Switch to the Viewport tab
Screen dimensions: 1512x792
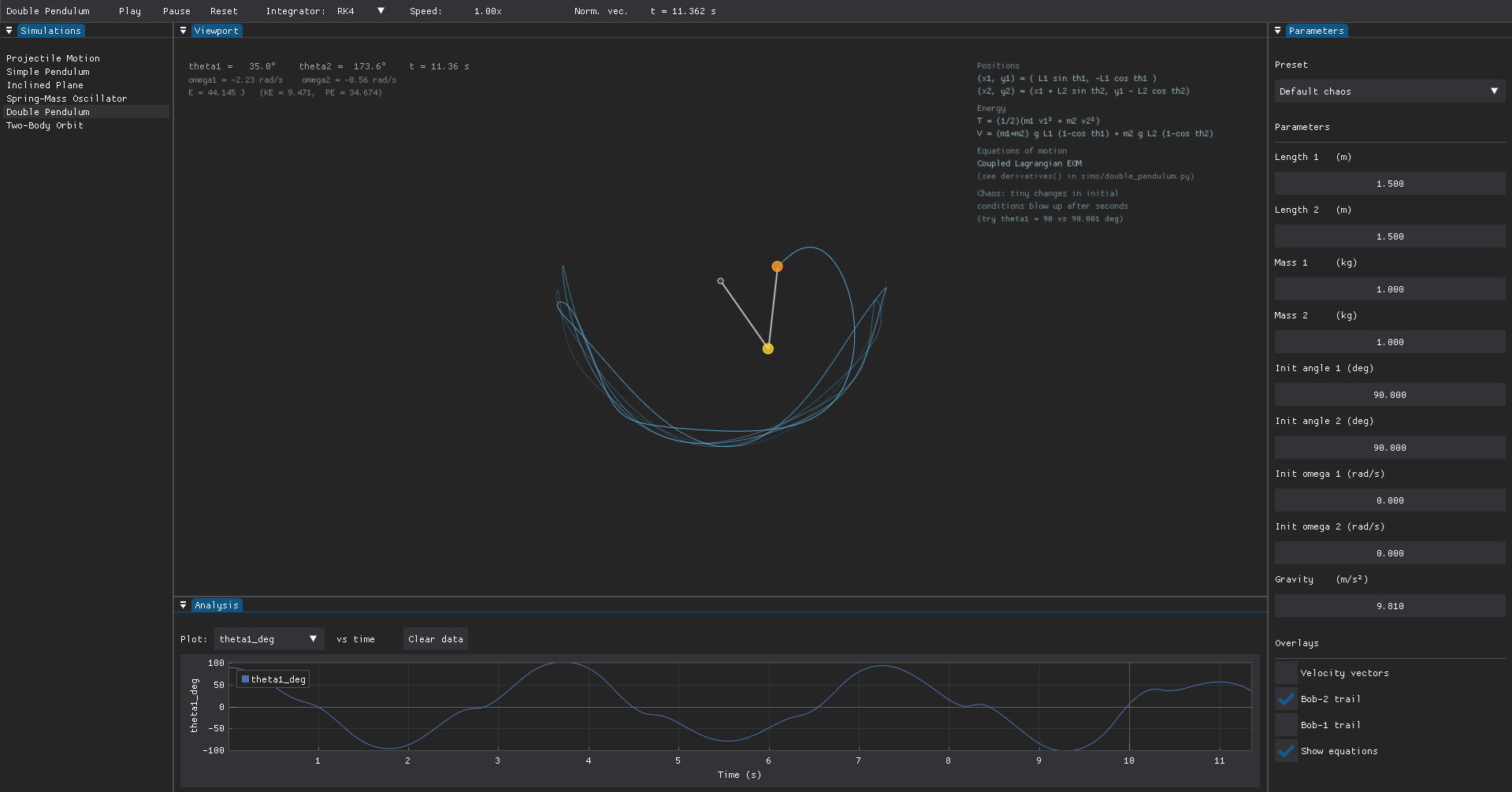(x=216, y=31)
